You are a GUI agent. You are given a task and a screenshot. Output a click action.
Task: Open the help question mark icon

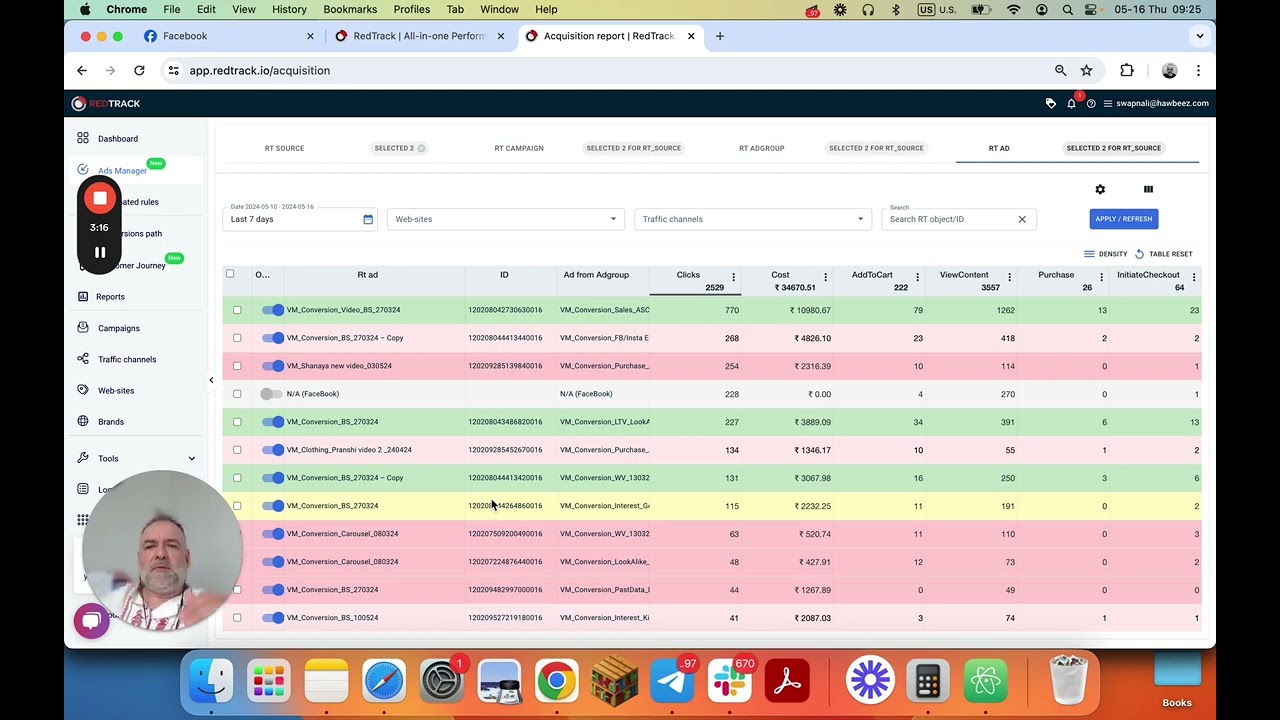[x=1091, y=104]
